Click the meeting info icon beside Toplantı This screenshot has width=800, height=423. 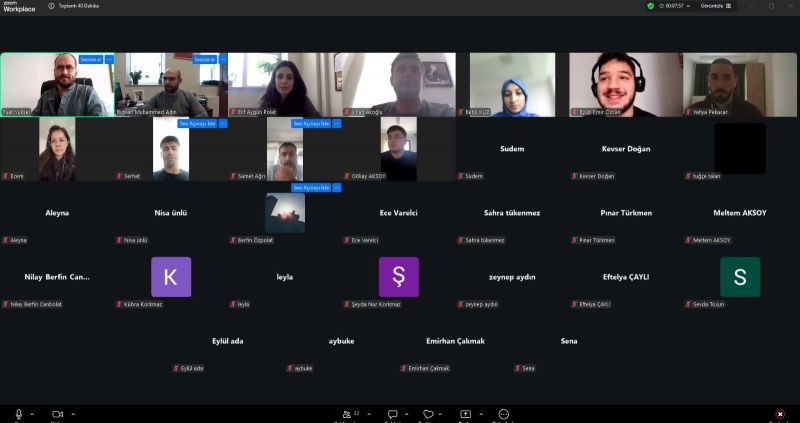52,5
